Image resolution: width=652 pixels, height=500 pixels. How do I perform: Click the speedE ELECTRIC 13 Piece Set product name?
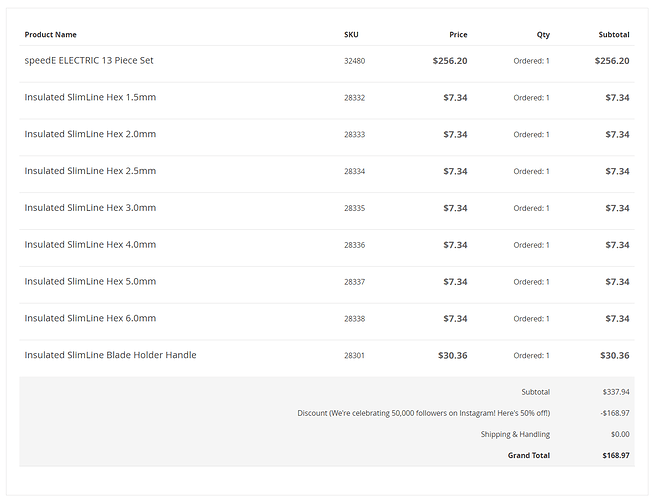pos(89,61)
